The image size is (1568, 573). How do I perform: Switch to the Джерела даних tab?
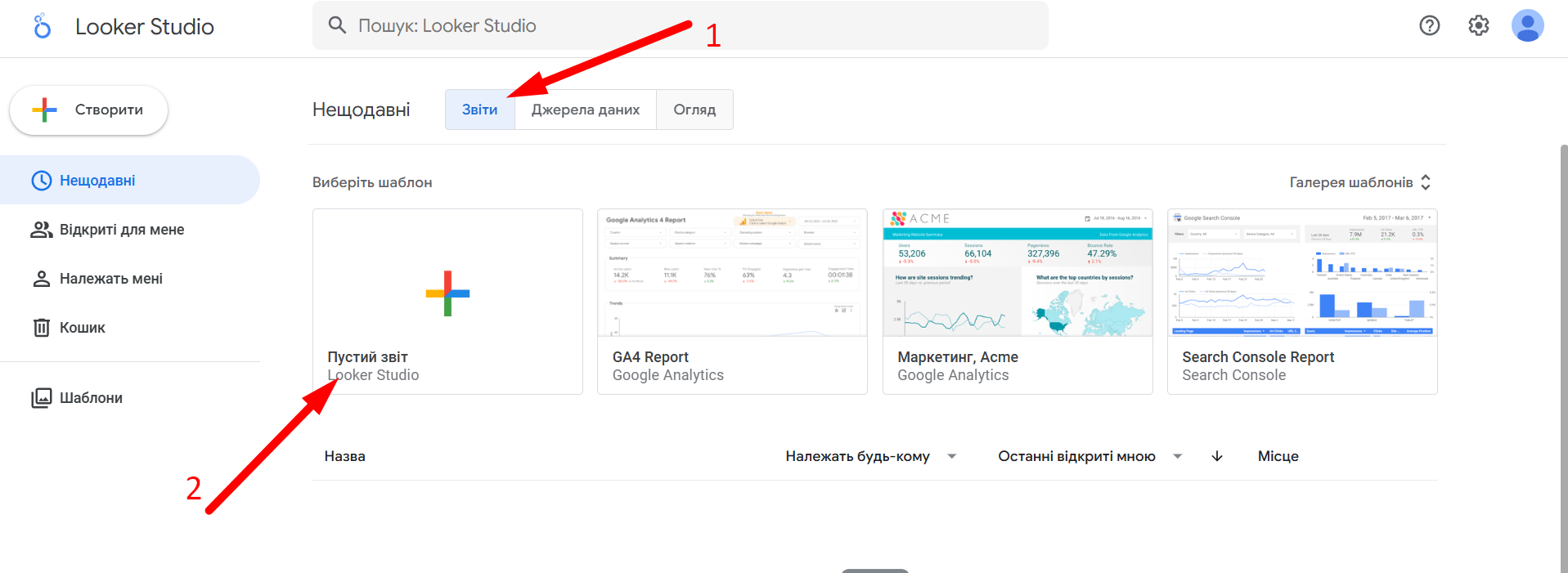[586, 110]
